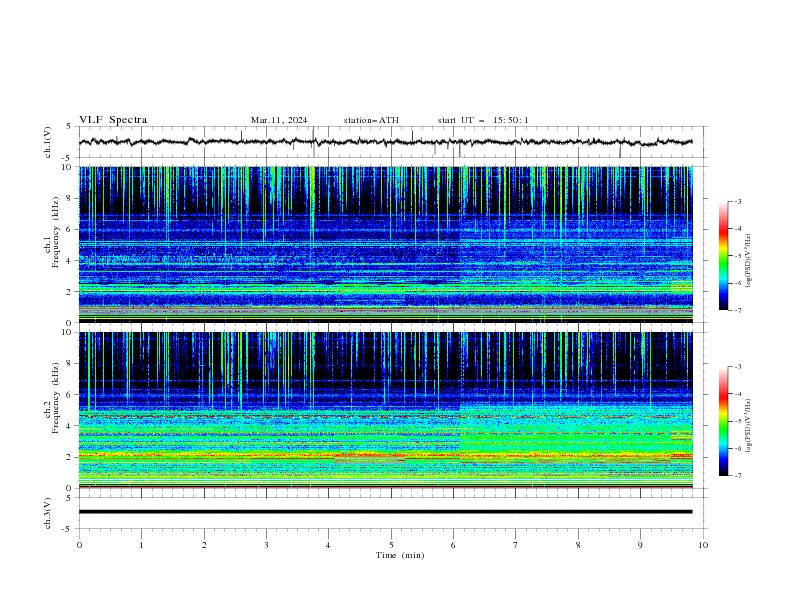Click the ch.1 voltage waveform trace
The width and height of the screenshot is (792, 612).
tap(385, 142)
